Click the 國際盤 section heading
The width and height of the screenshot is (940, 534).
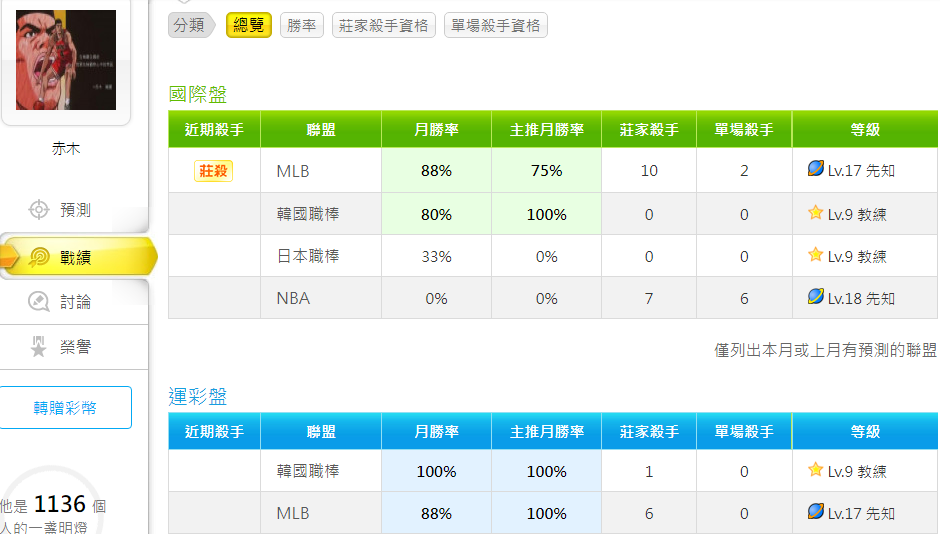coord(198,94)
